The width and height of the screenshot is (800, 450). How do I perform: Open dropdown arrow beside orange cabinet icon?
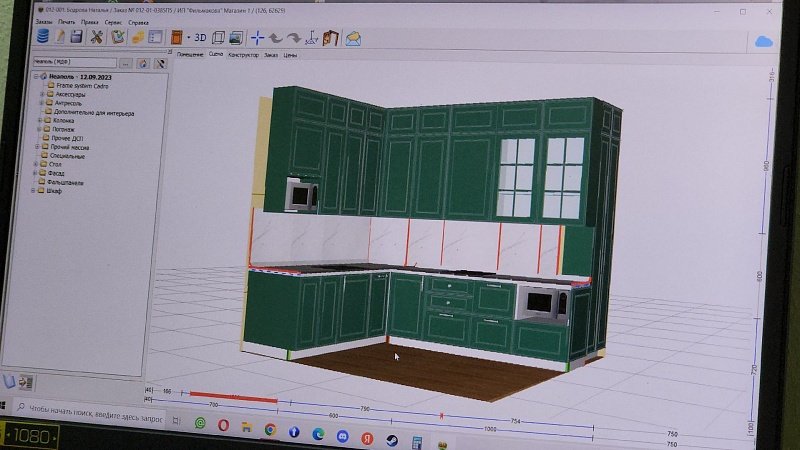pos(188,38)
